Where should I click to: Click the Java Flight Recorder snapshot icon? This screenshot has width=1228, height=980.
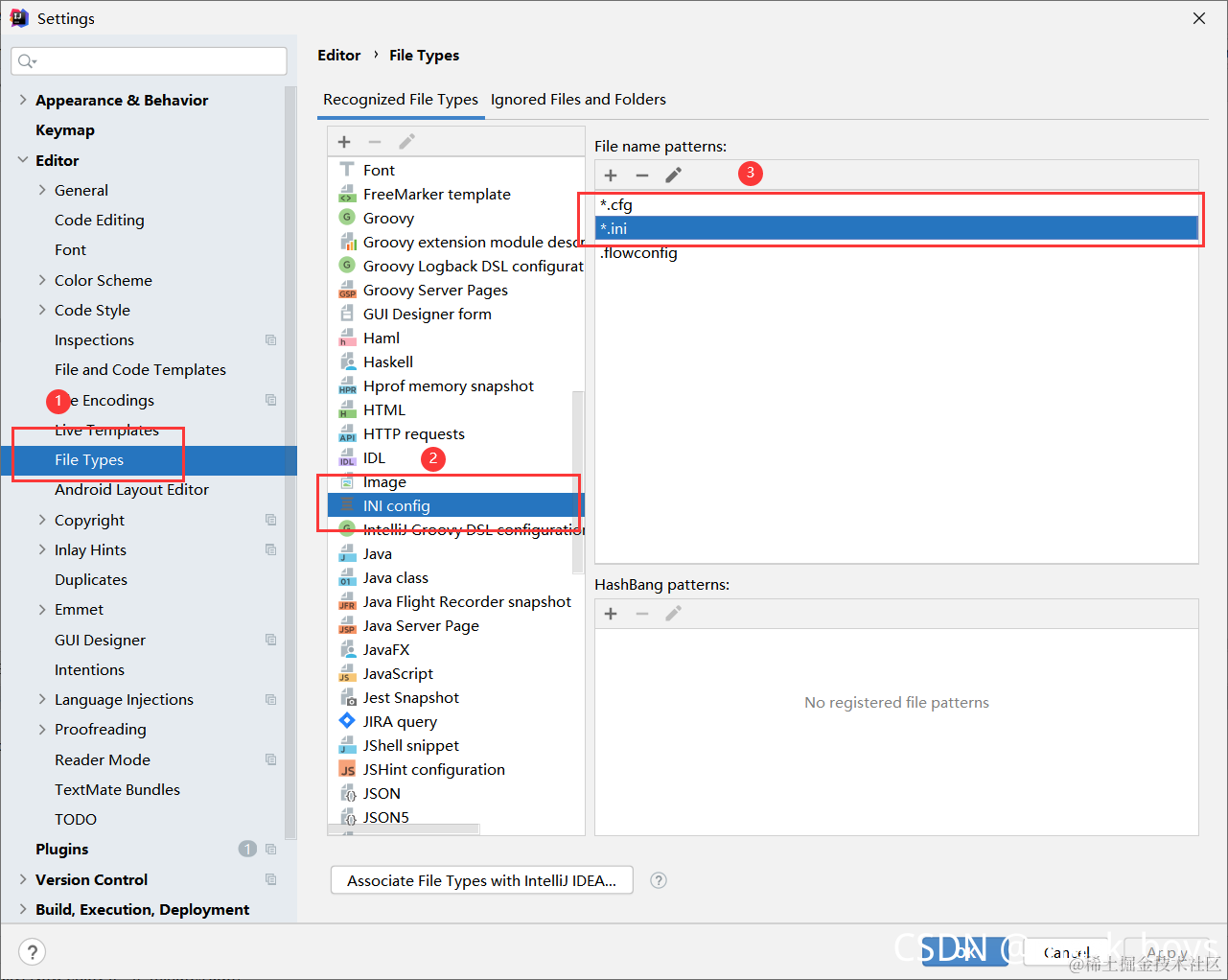point(347,601)
